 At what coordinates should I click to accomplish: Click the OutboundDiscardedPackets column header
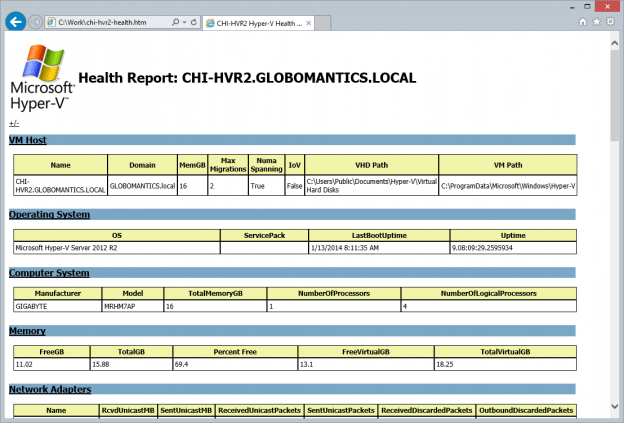coord(526,410)
